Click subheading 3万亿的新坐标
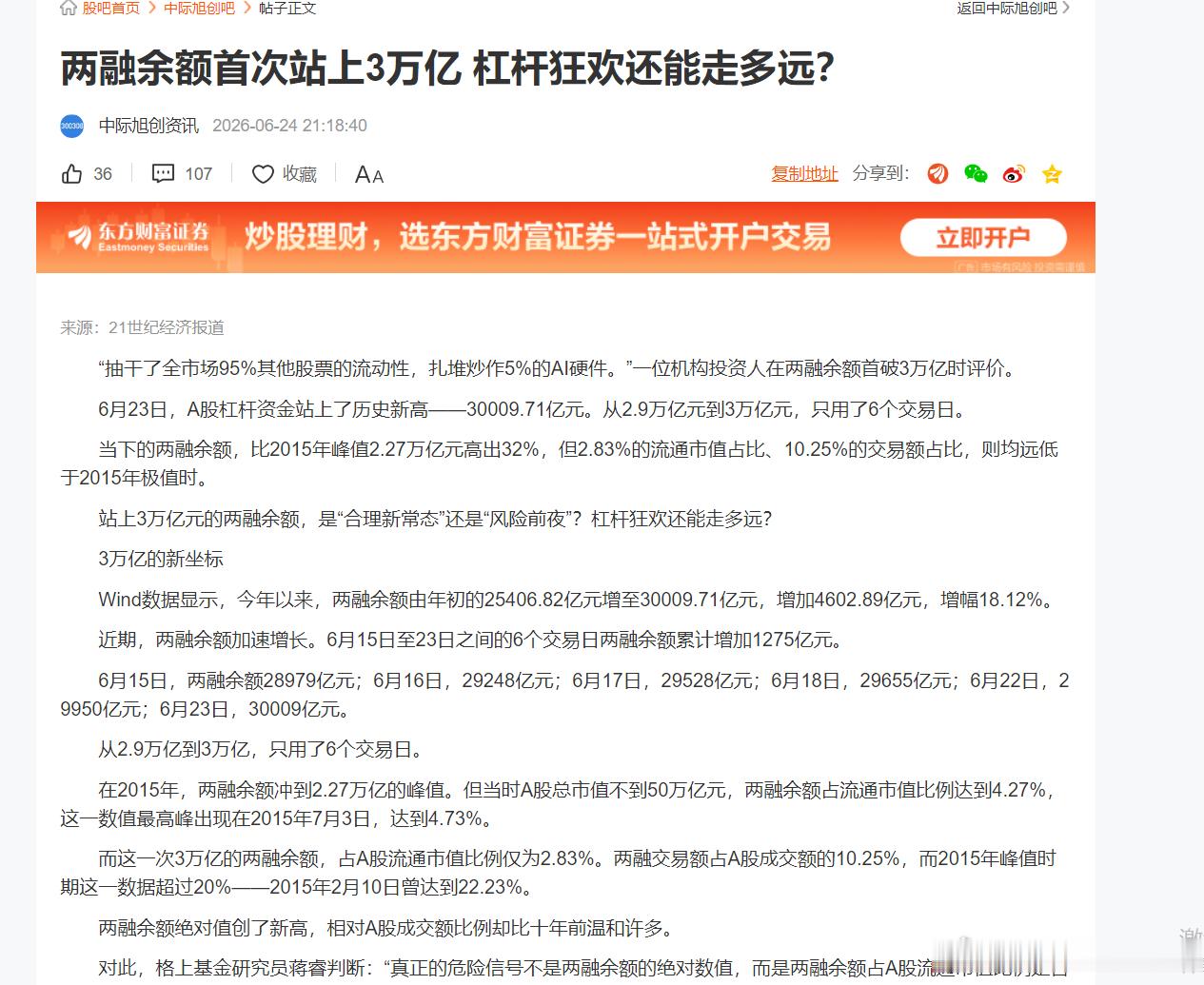Image resolution: width=1204 pixels, height=985 pixels. point(161,560)
